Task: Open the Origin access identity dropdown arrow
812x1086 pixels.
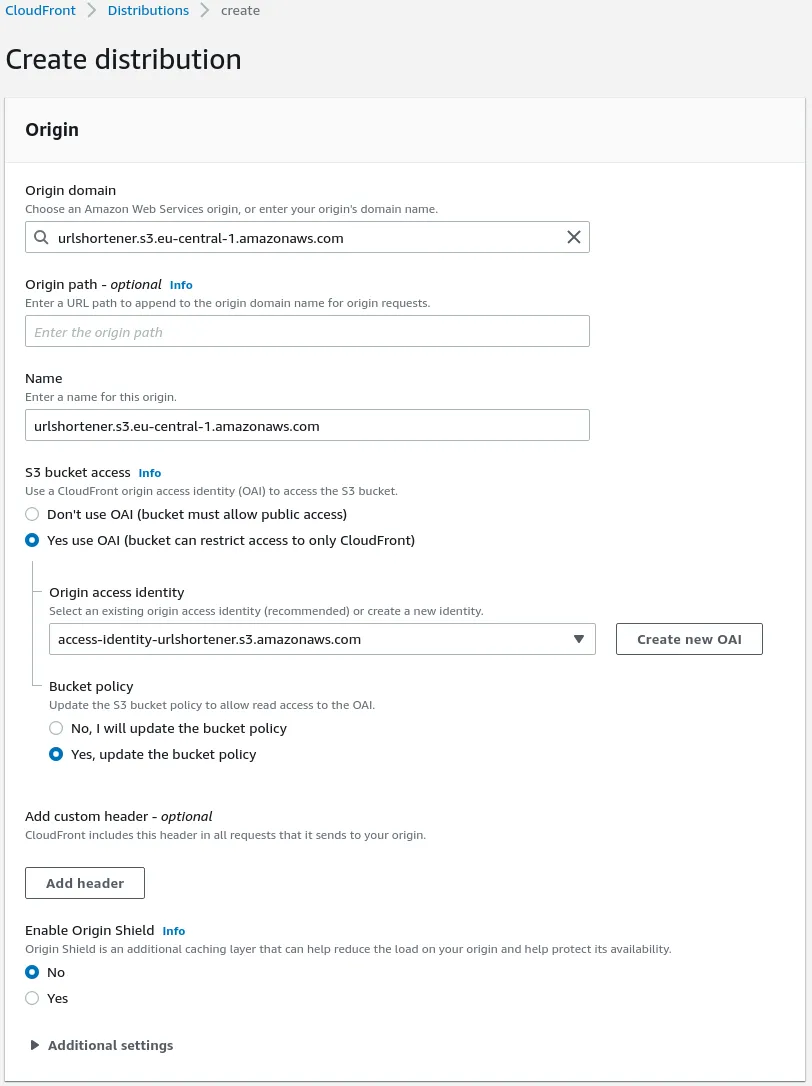Action: tap(578, 640)
